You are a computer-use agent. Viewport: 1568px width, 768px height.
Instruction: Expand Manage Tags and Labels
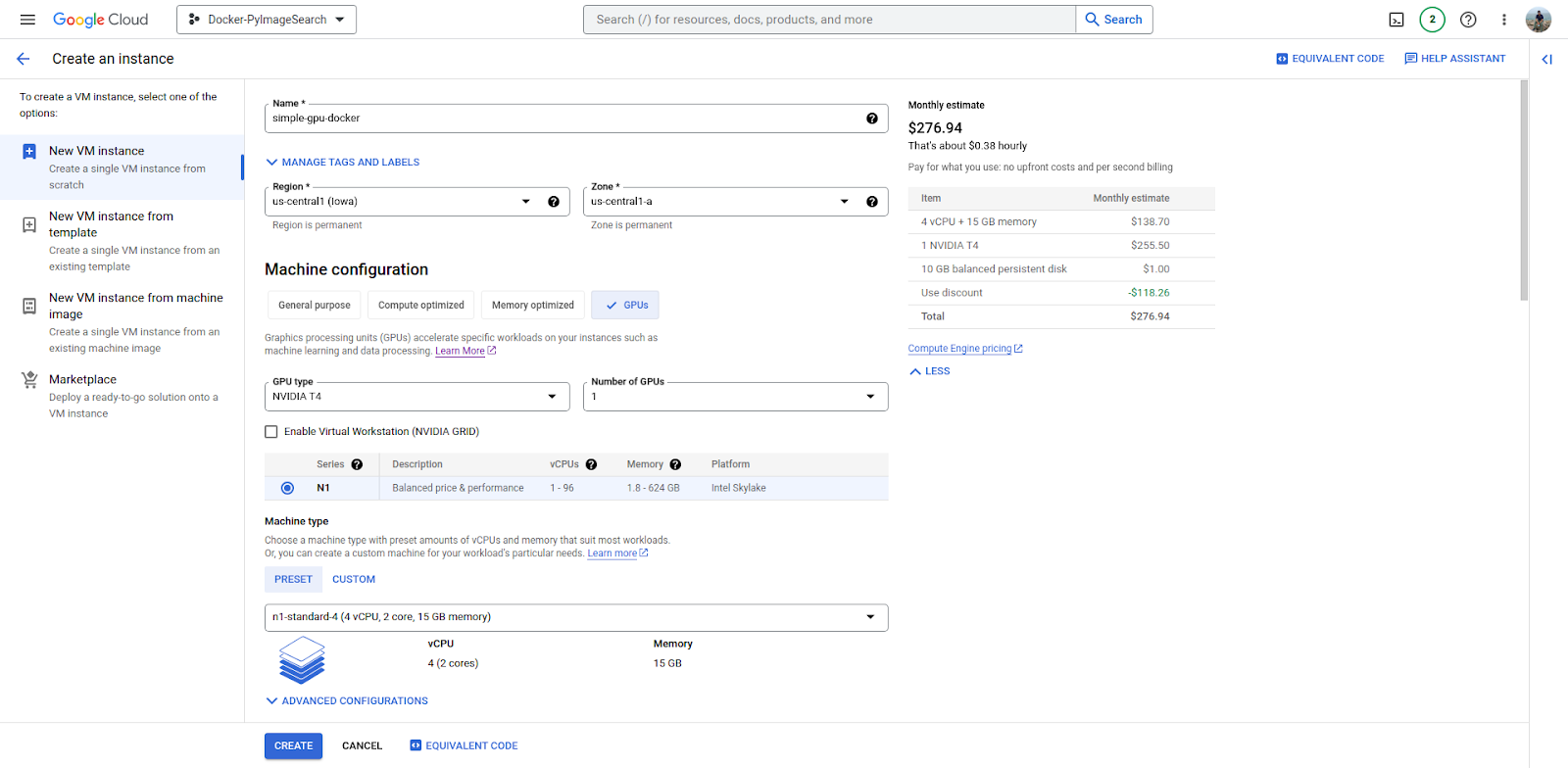tap(342, 163)
